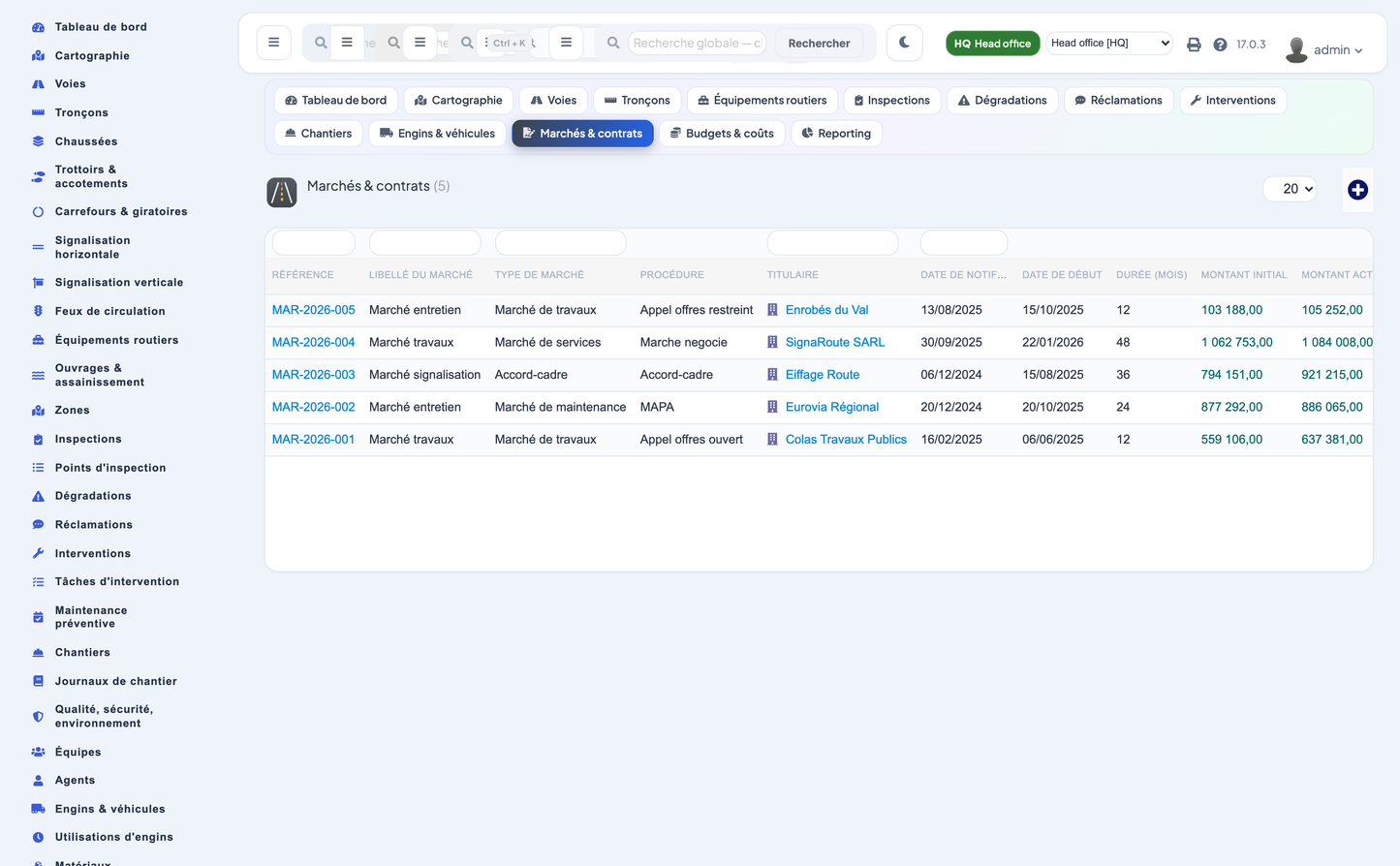Open the Colas Travaux Publics titulaire link

846,440
